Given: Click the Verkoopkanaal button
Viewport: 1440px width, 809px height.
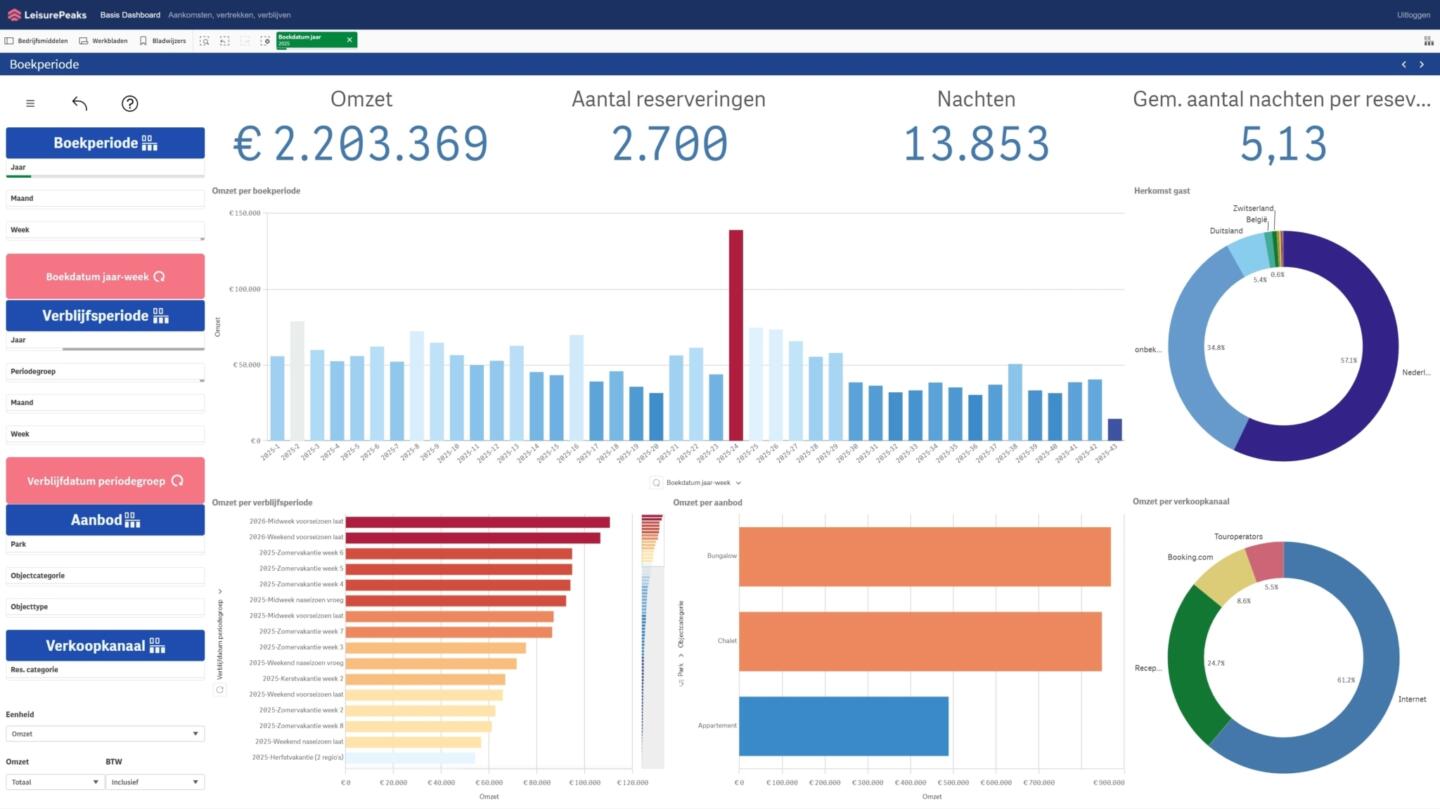Looking at the screenshot, I should [105, 646].
